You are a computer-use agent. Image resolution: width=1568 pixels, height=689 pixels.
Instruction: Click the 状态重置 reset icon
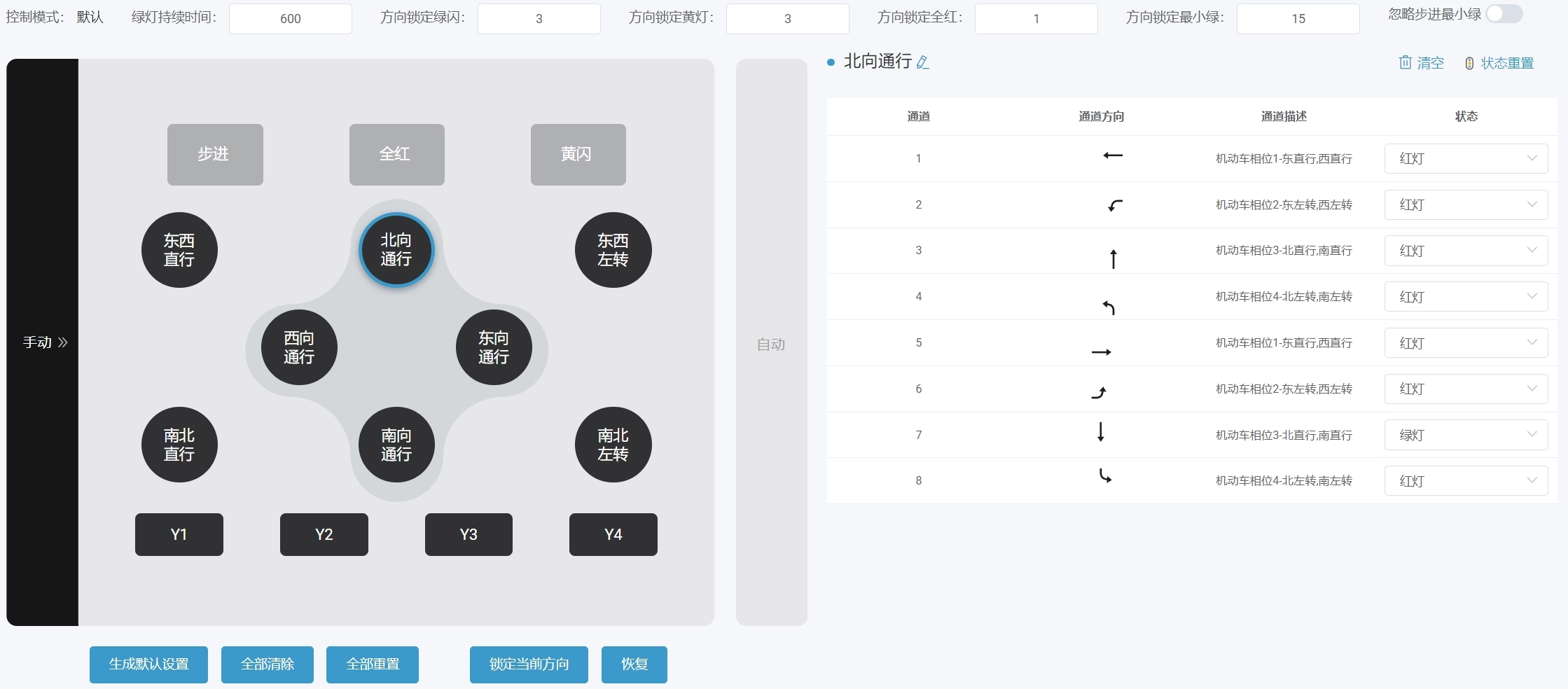tap(1469, 64)
